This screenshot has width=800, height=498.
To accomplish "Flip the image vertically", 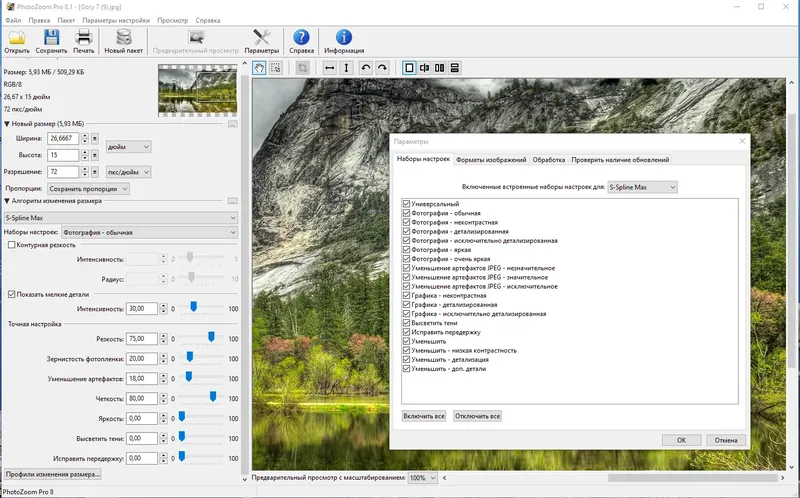I will (346, 68).
